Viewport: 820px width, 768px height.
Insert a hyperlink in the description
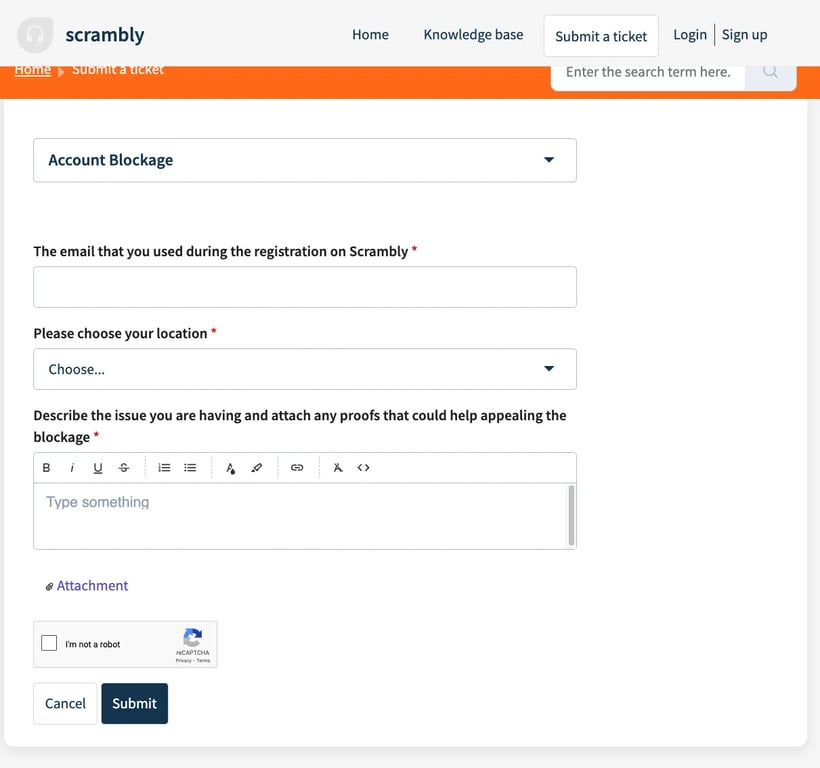click(x=297, y=468)
